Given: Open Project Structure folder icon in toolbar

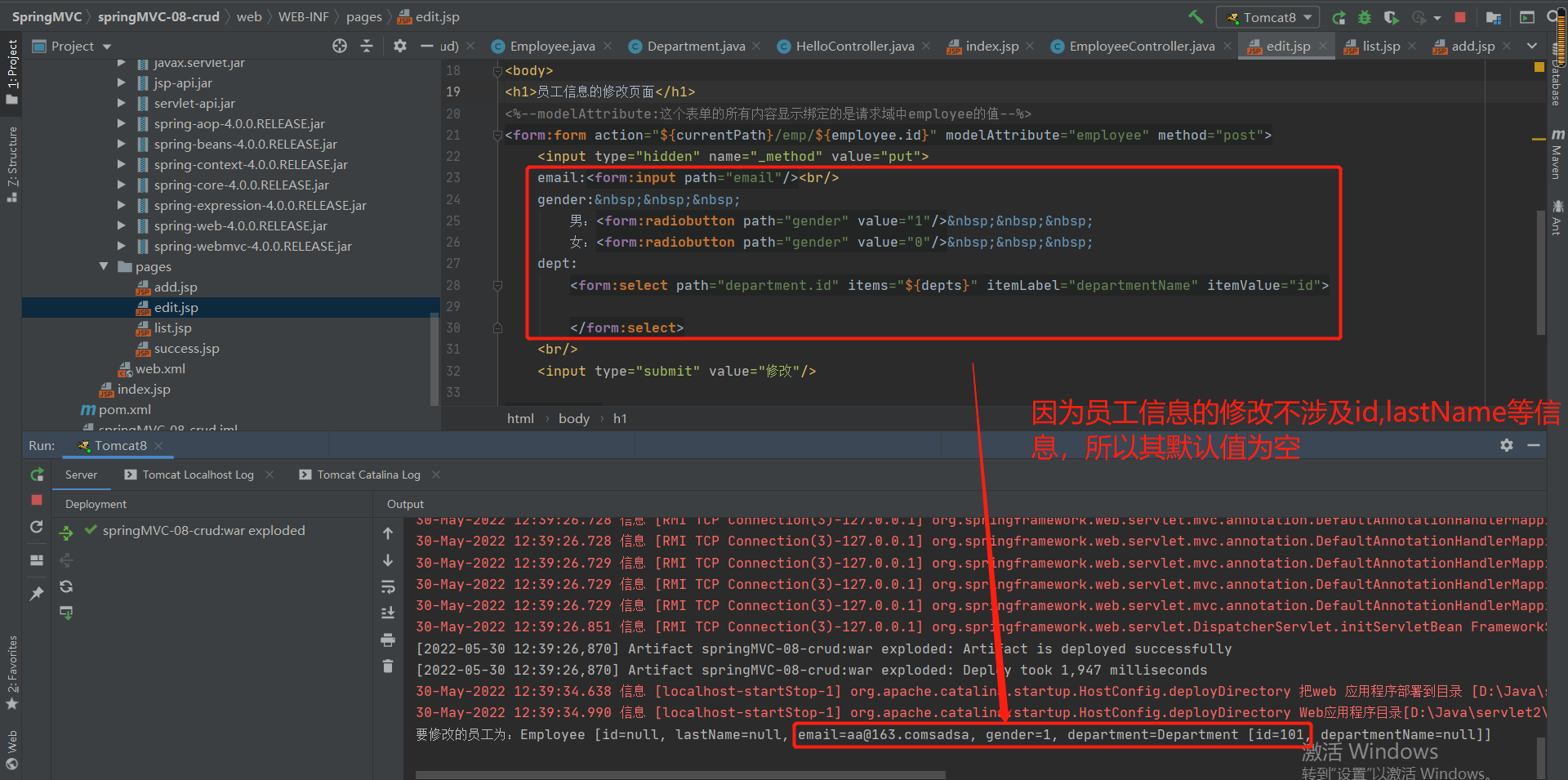Looking at the screenshot, I should pos(1494,17).
